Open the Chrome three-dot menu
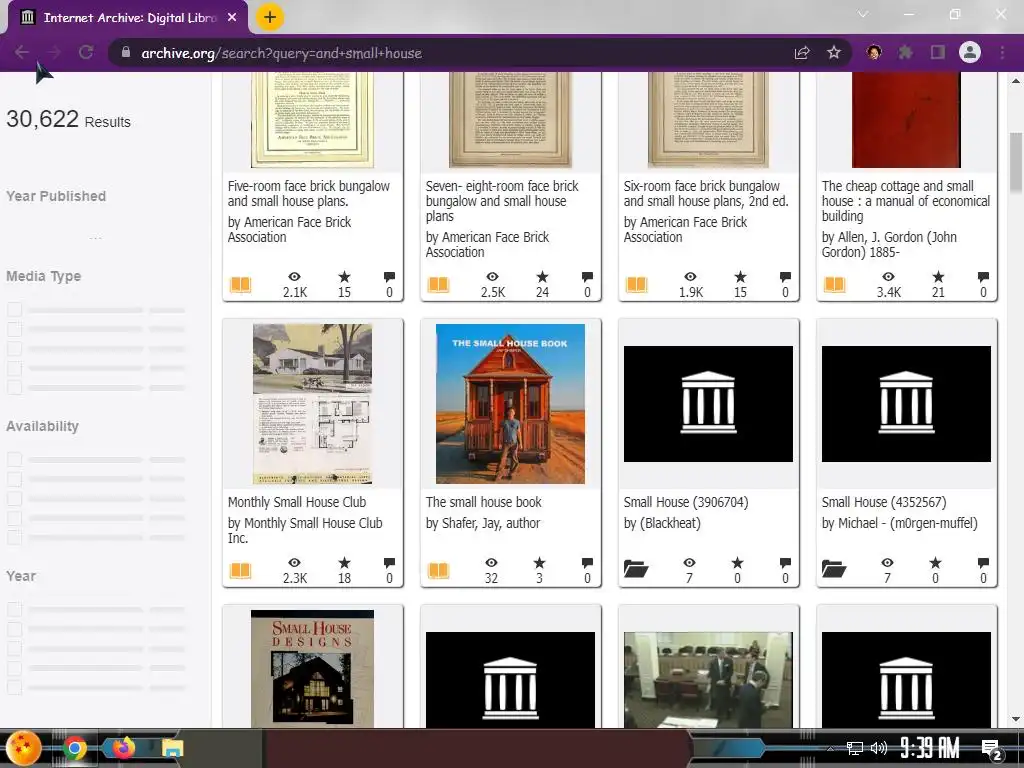This screenshot has height=768, width=1024. pyautogui.click(x=1002, y=52)
